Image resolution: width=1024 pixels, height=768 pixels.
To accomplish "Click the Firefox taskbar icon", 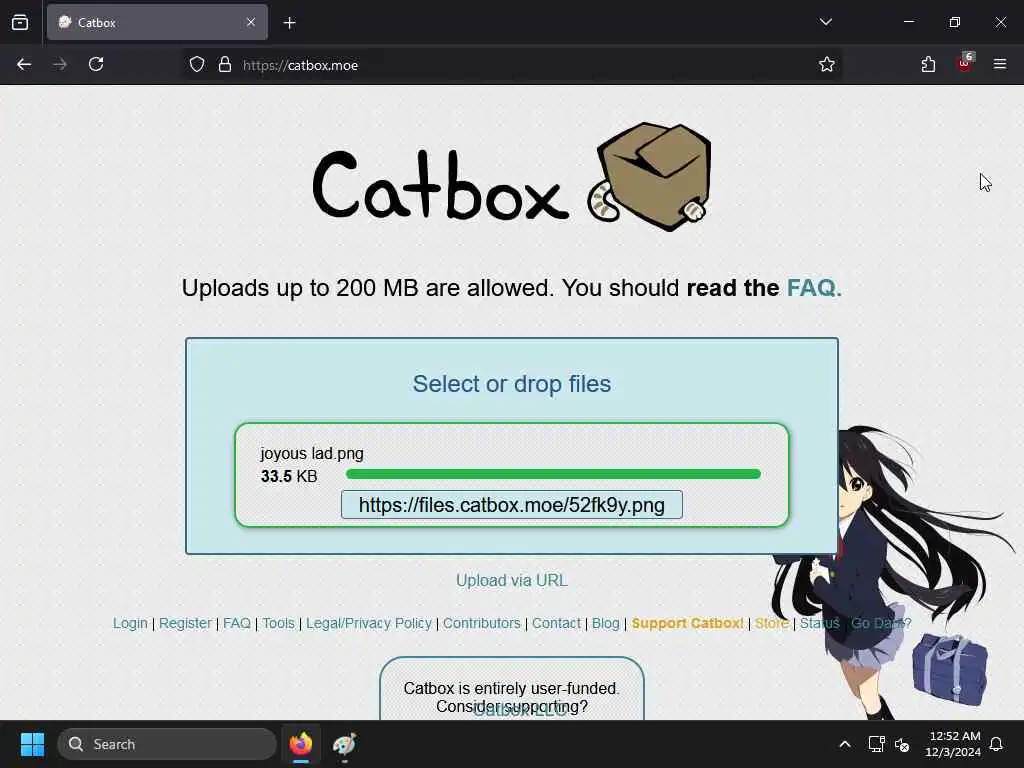I will [x=301, y=744].
